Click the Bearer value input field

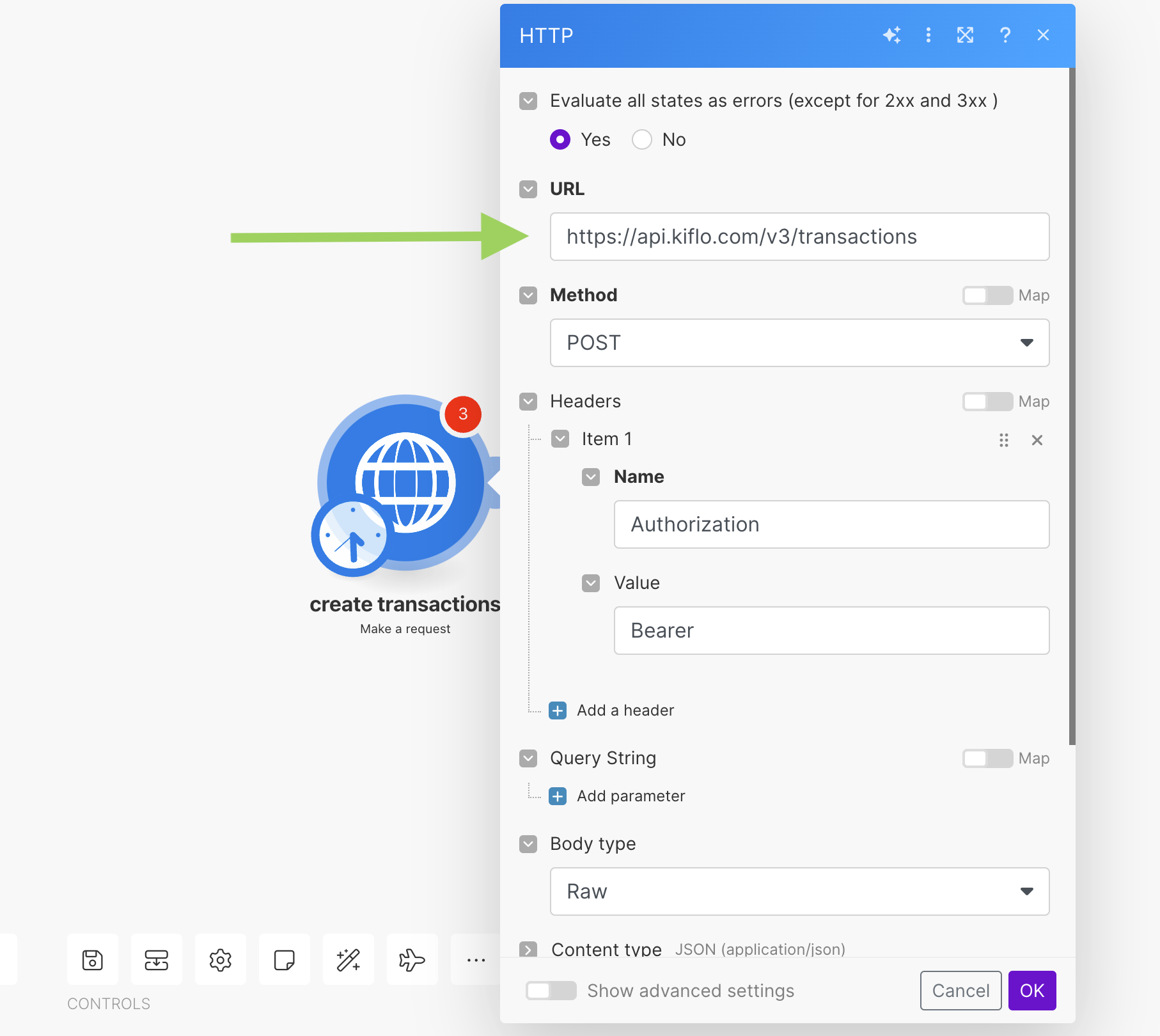831,631
